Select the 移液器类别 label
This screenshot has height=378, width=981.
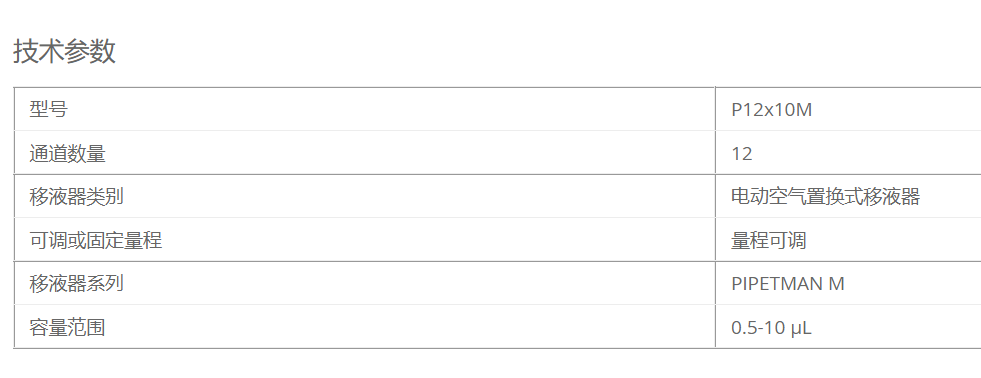pos(76,197)
